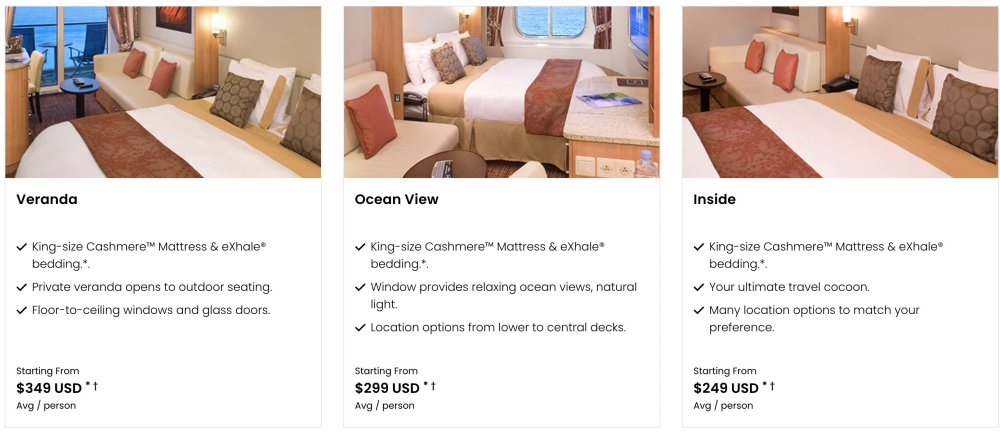Select the Veranda stateroom title
The height and width of the screenshot is (434, 1000).
coord(47,199)
